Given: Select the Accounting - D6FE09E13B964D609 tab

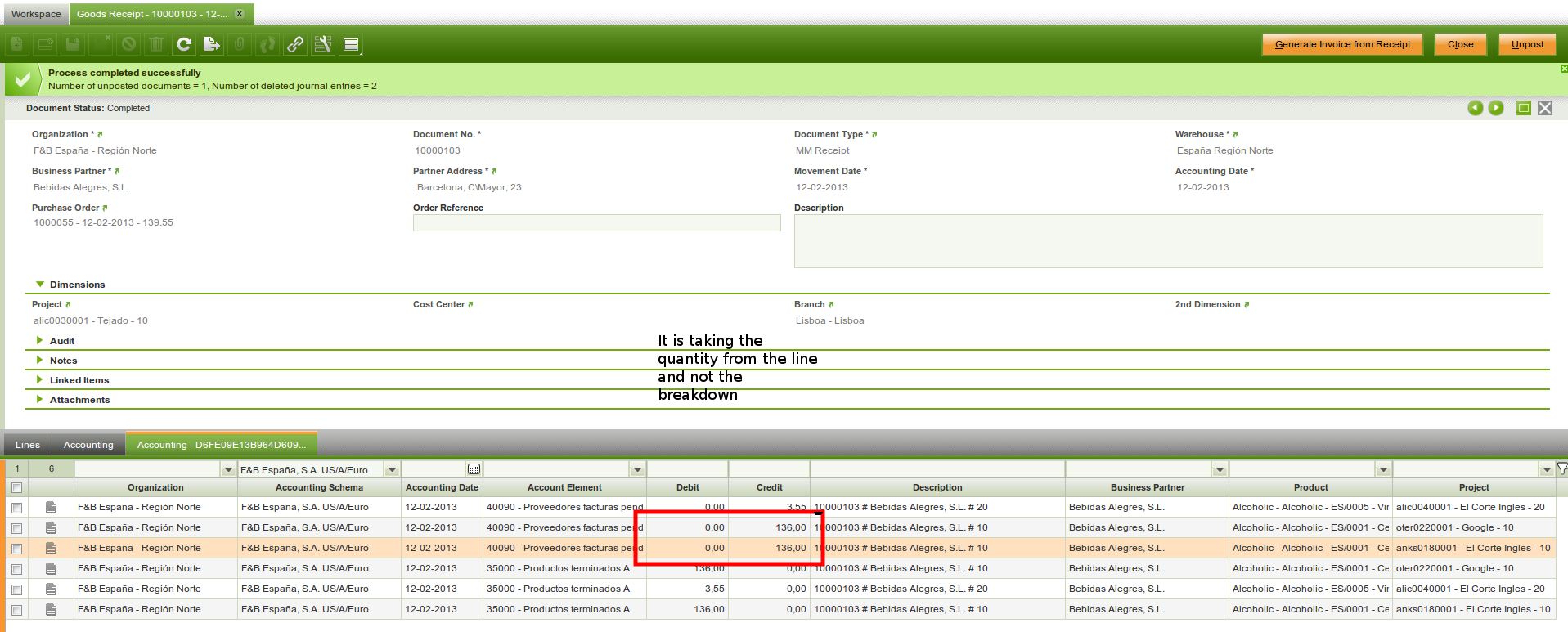Looking at the screenshot, I should pyautogui.click(x=221, y=445).
